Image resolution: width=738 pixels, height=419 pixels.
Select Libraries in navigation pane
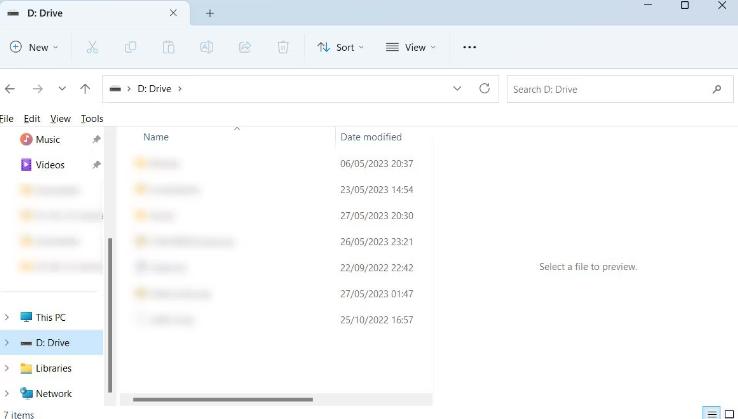pyautogui.click(x=51, y=368)
